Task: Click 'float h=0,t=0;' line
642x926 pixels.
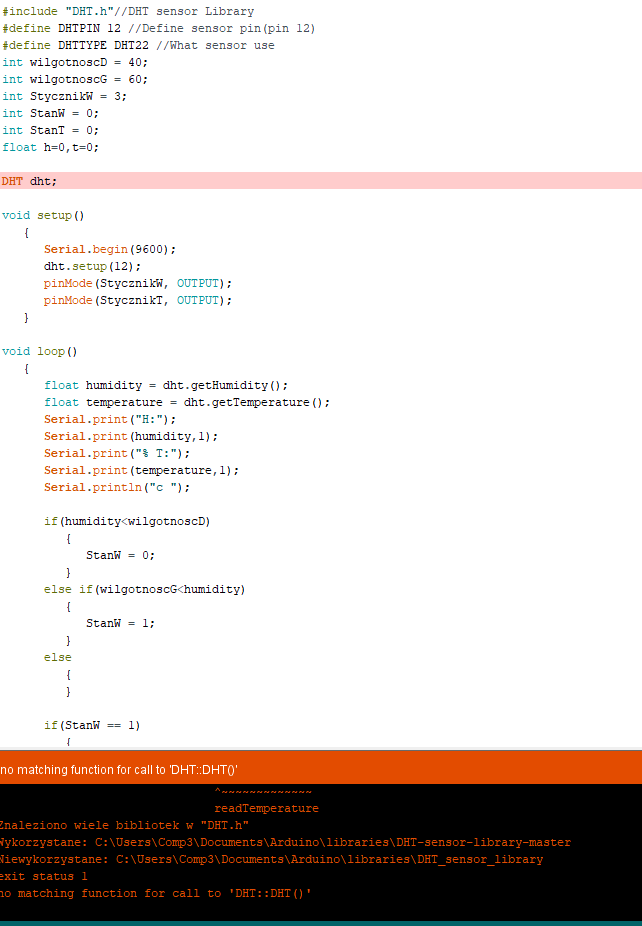Action: tap(51, 148)
